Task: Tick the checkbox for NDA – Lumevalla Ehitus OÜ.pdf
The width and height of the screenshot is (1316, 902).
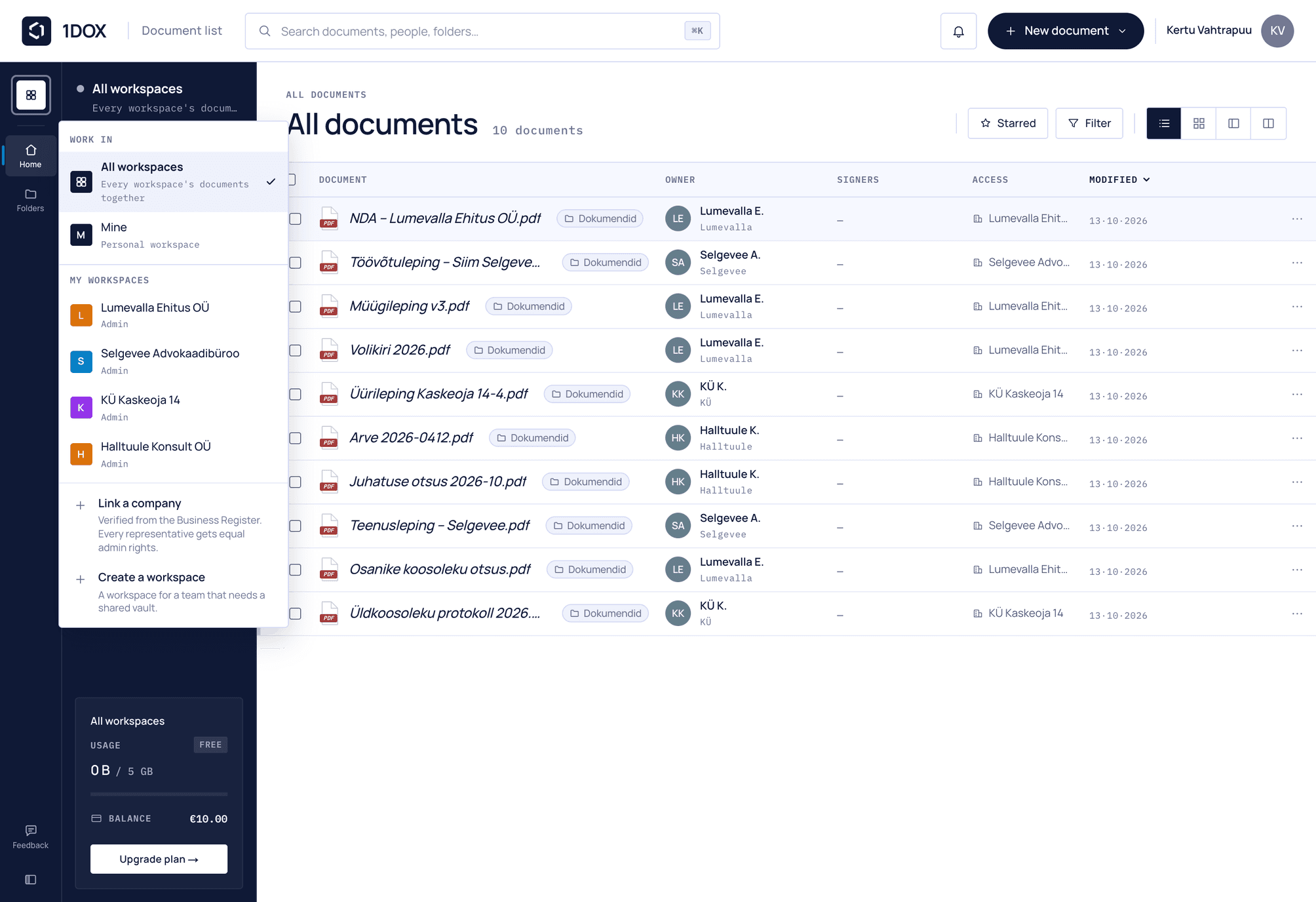Action: (296, 218)
